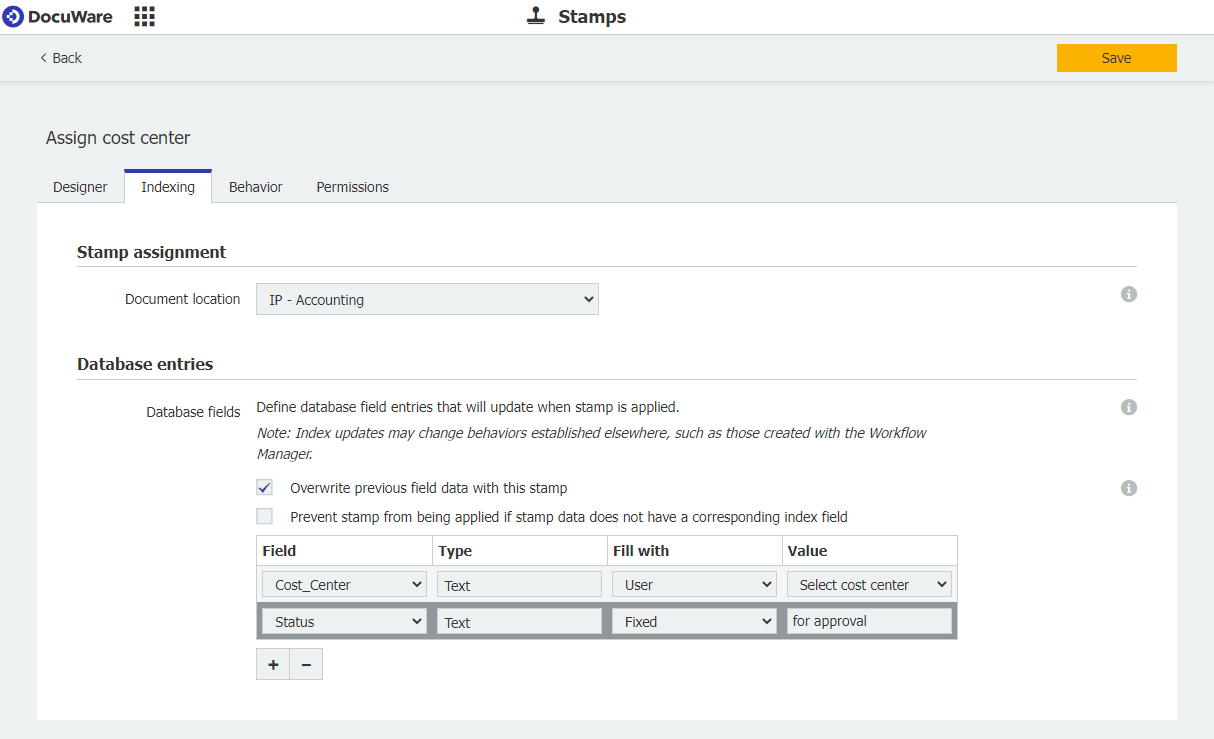Go back using Back link

[x=61, y=58]
